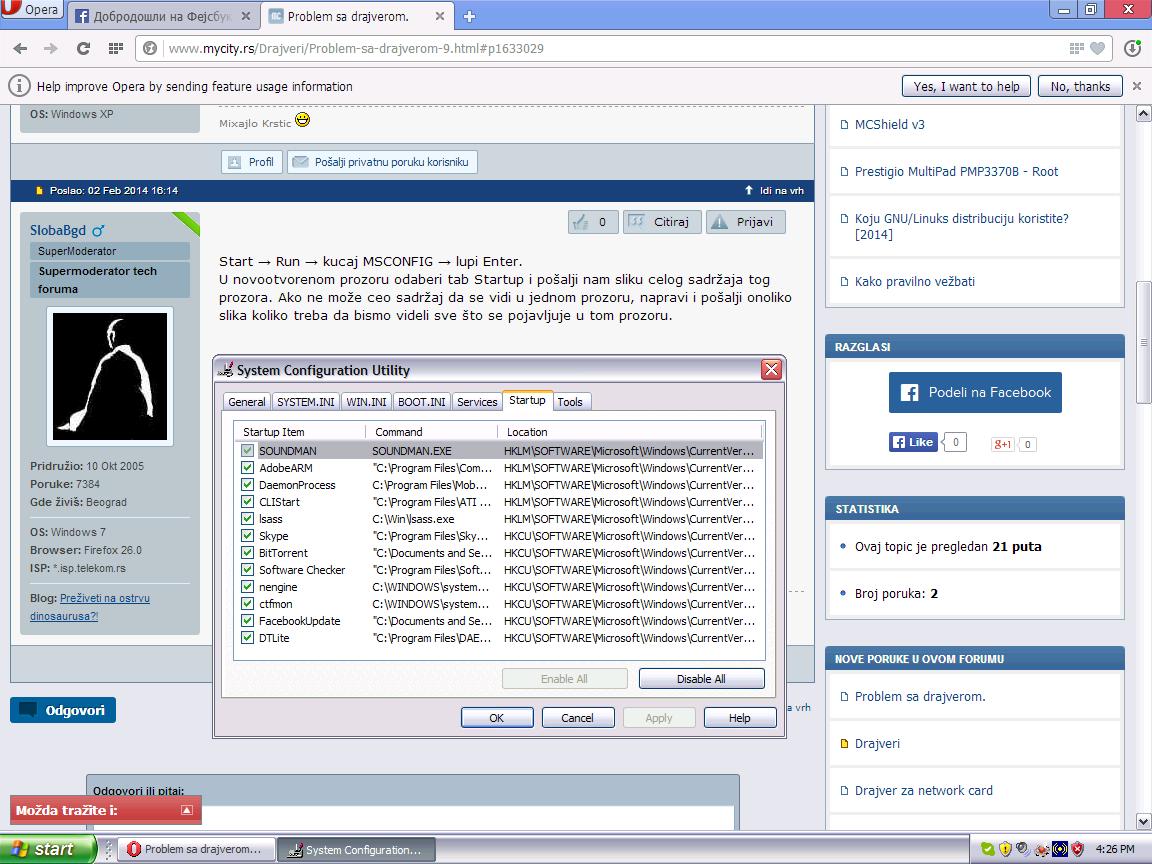The width and height of the screenshot is (1152, 864).
Task: Disable lsass startup entry checkbox
Action: [x=248, y=519]
